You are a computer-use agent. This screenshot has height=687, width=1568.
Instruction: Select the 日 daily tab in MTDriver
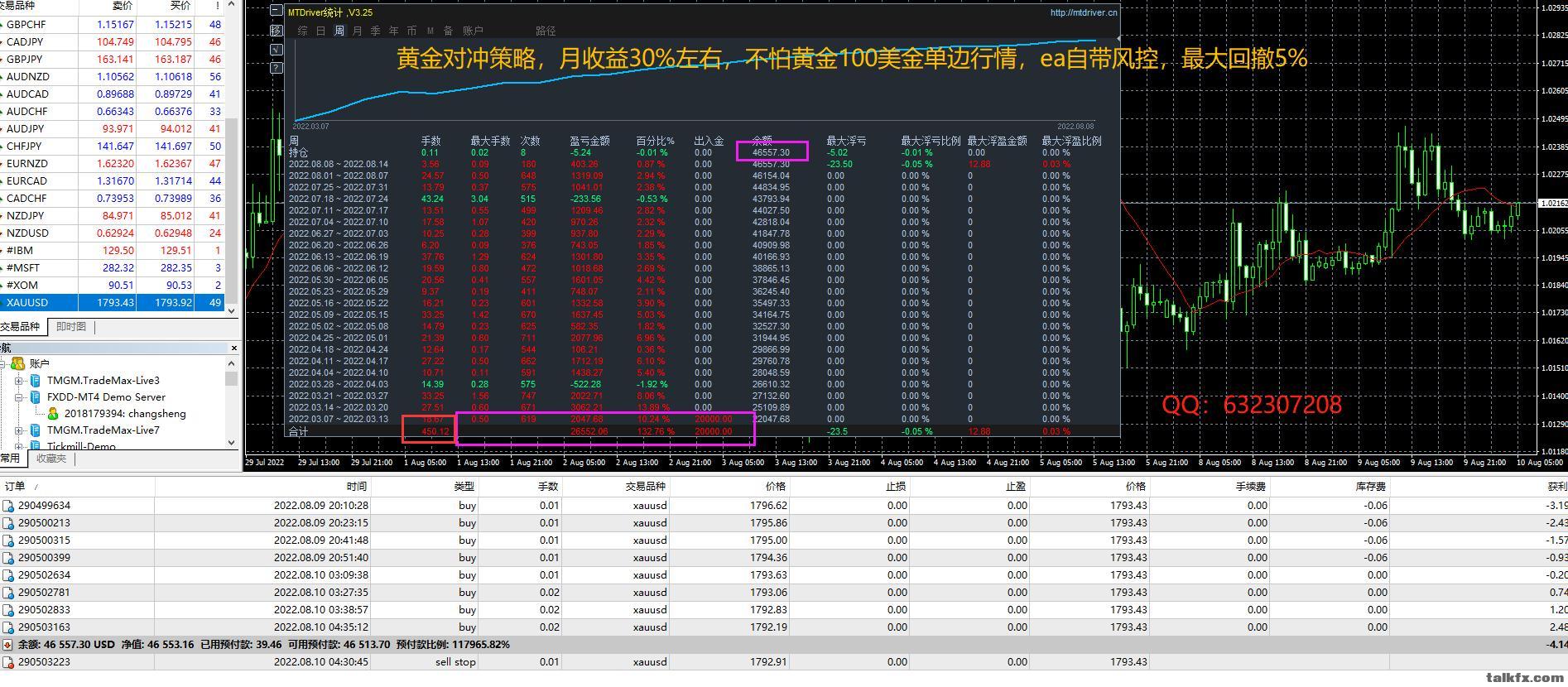pyautogui.click(x=320, y=31)
